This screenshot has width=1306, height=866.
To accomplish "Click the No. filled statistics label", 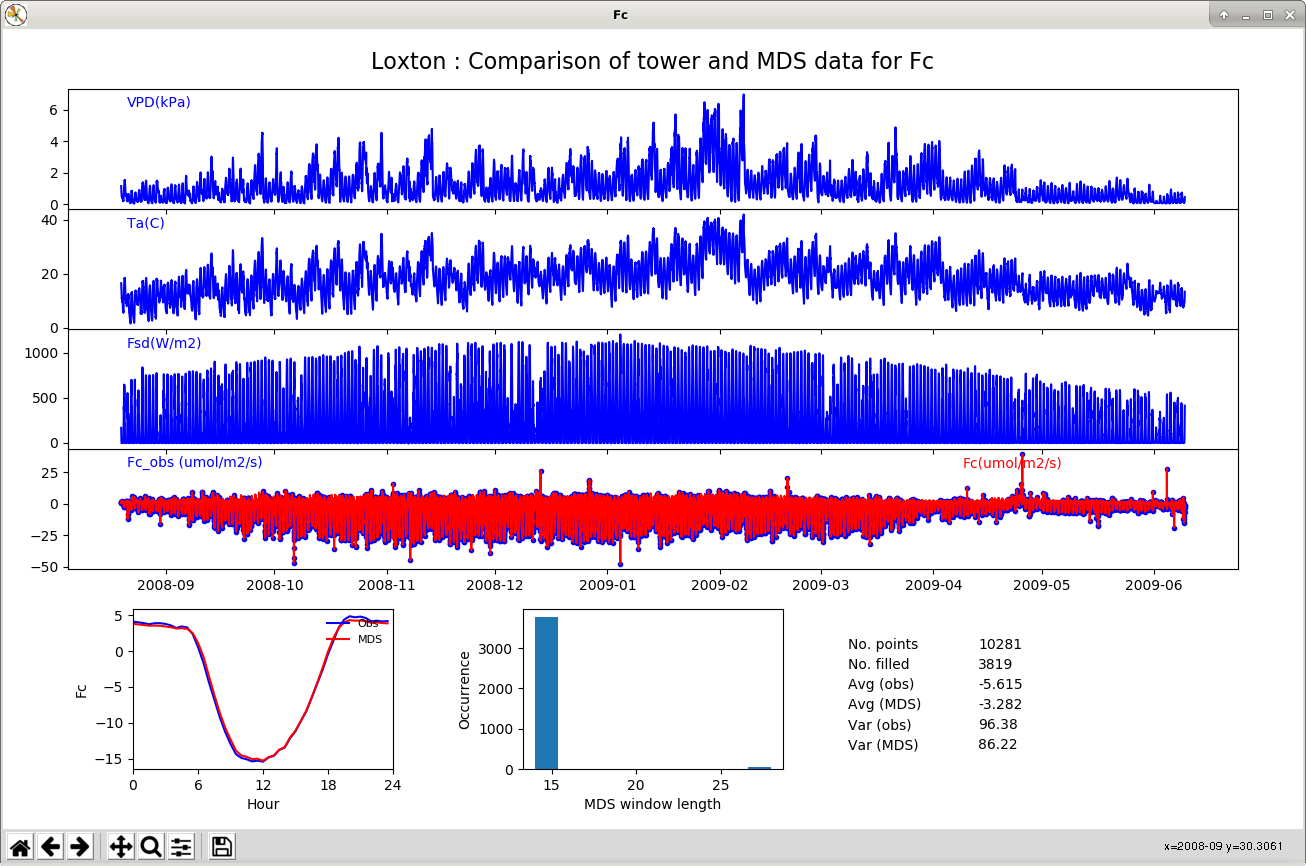I will point(879,664).
